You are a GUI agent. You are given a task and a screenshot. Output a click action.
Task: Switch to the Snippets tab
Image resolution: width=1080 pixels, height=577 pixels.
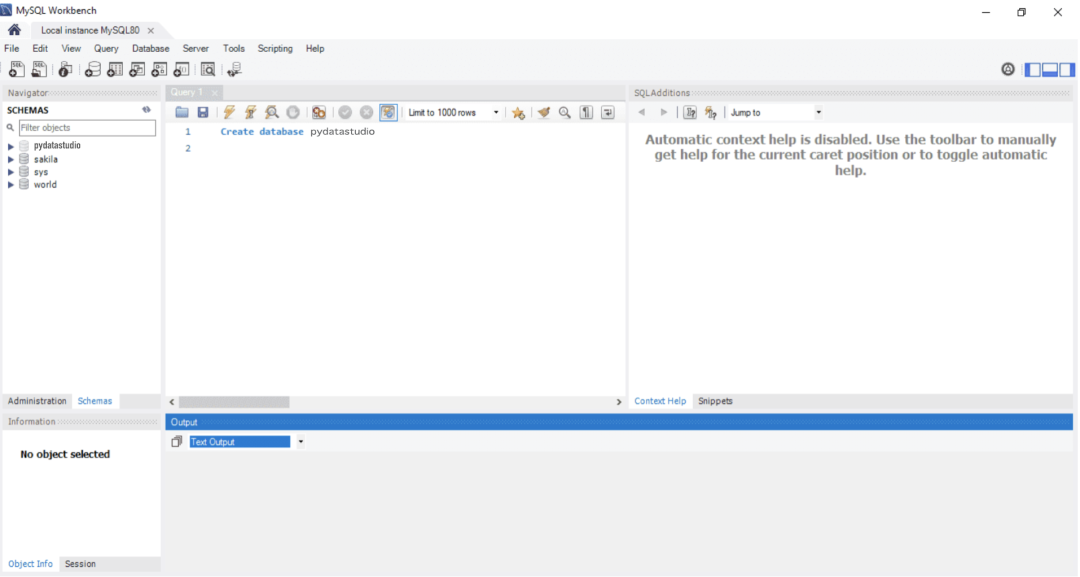pyautogui.click(x=715, y=401)
